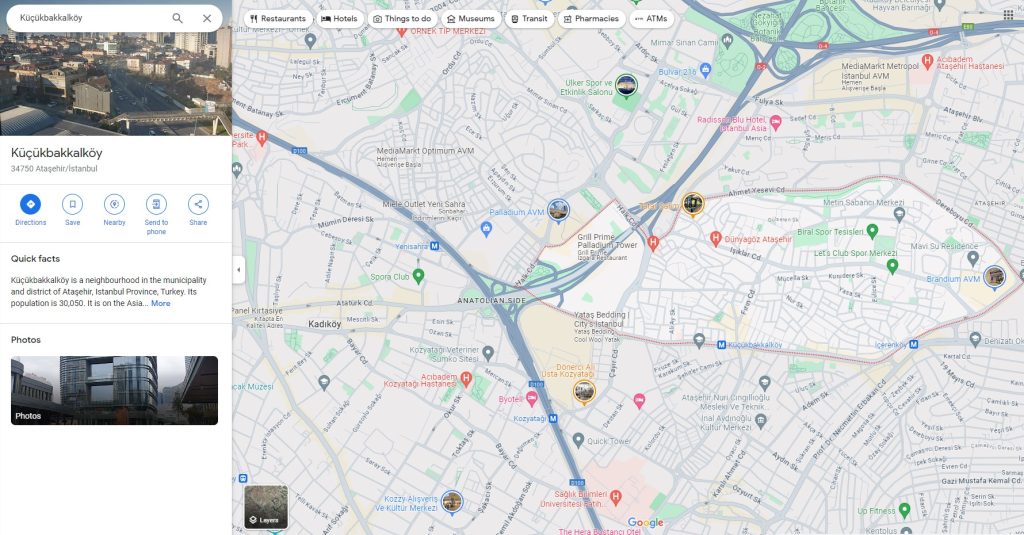Click Acıbadem Ataşehir Hastanesi marker

pyautogui.click(x=927, y=61)
